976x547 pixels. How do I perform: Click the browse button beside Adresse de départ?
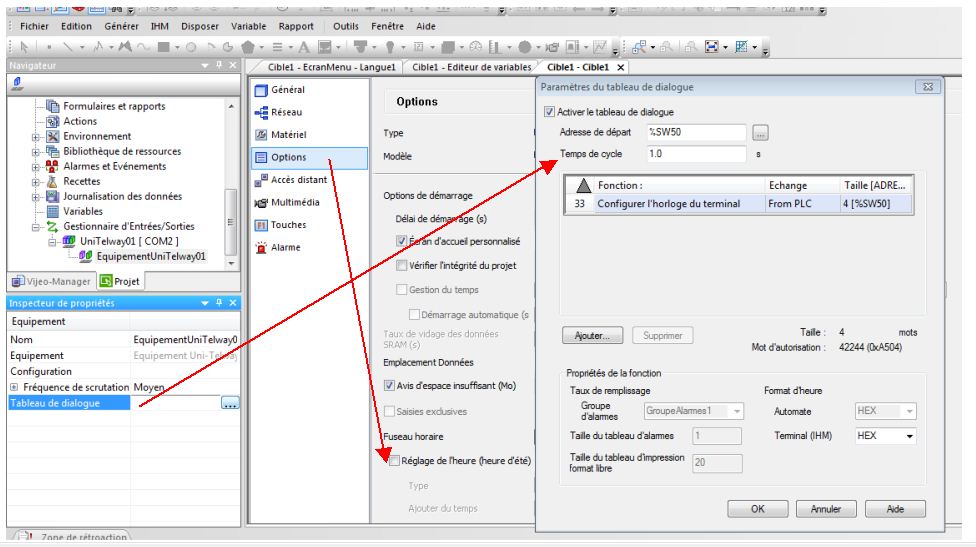tap(760, 133)
